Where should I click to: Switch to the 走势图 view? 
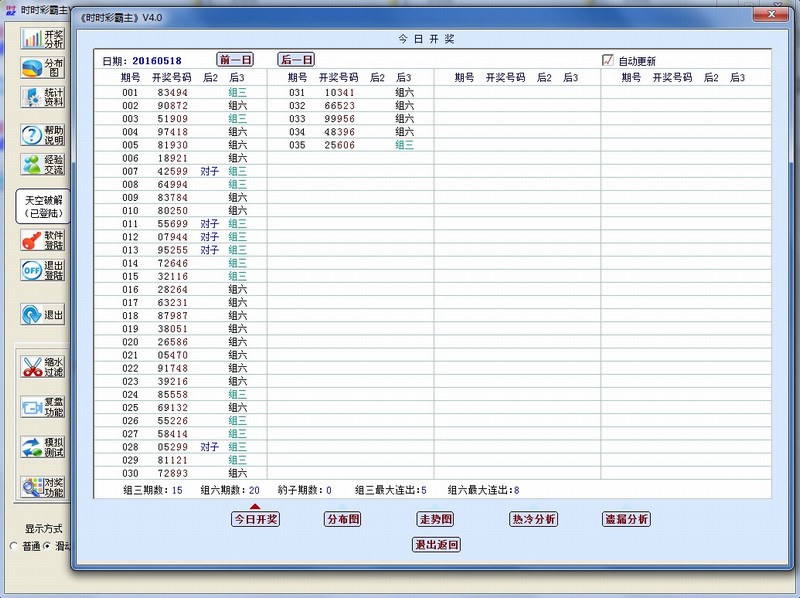435,519
